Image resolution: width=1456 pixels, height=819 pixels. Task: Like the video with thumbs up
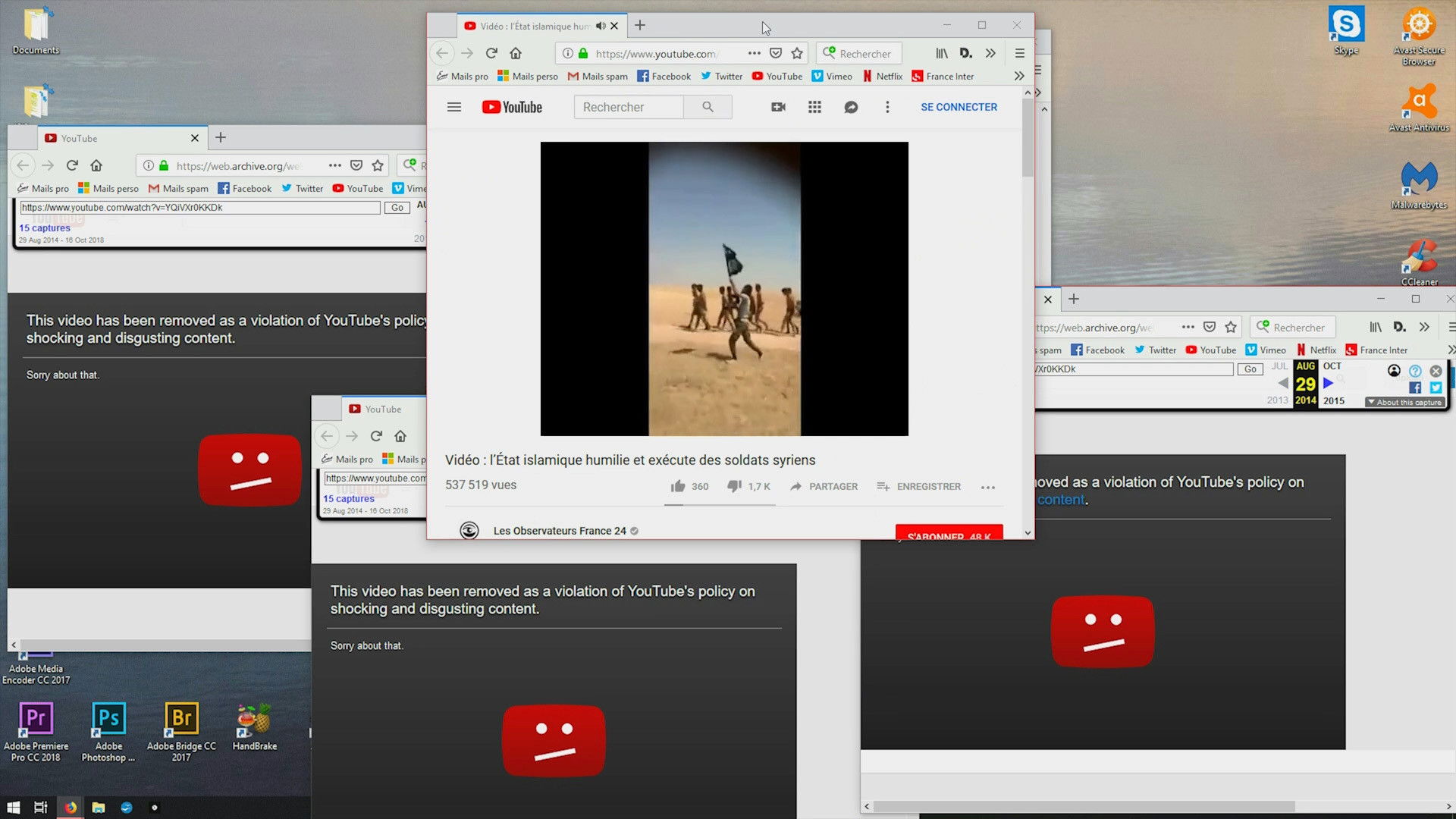coord(678,486)
